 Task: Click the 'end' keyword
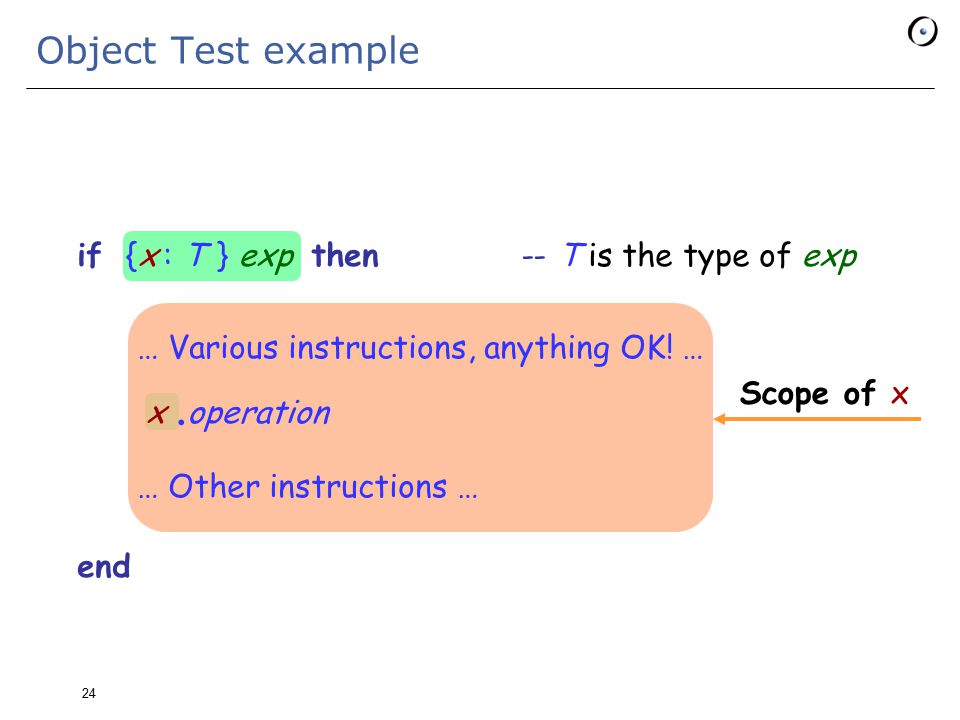(x=103, y=566)
